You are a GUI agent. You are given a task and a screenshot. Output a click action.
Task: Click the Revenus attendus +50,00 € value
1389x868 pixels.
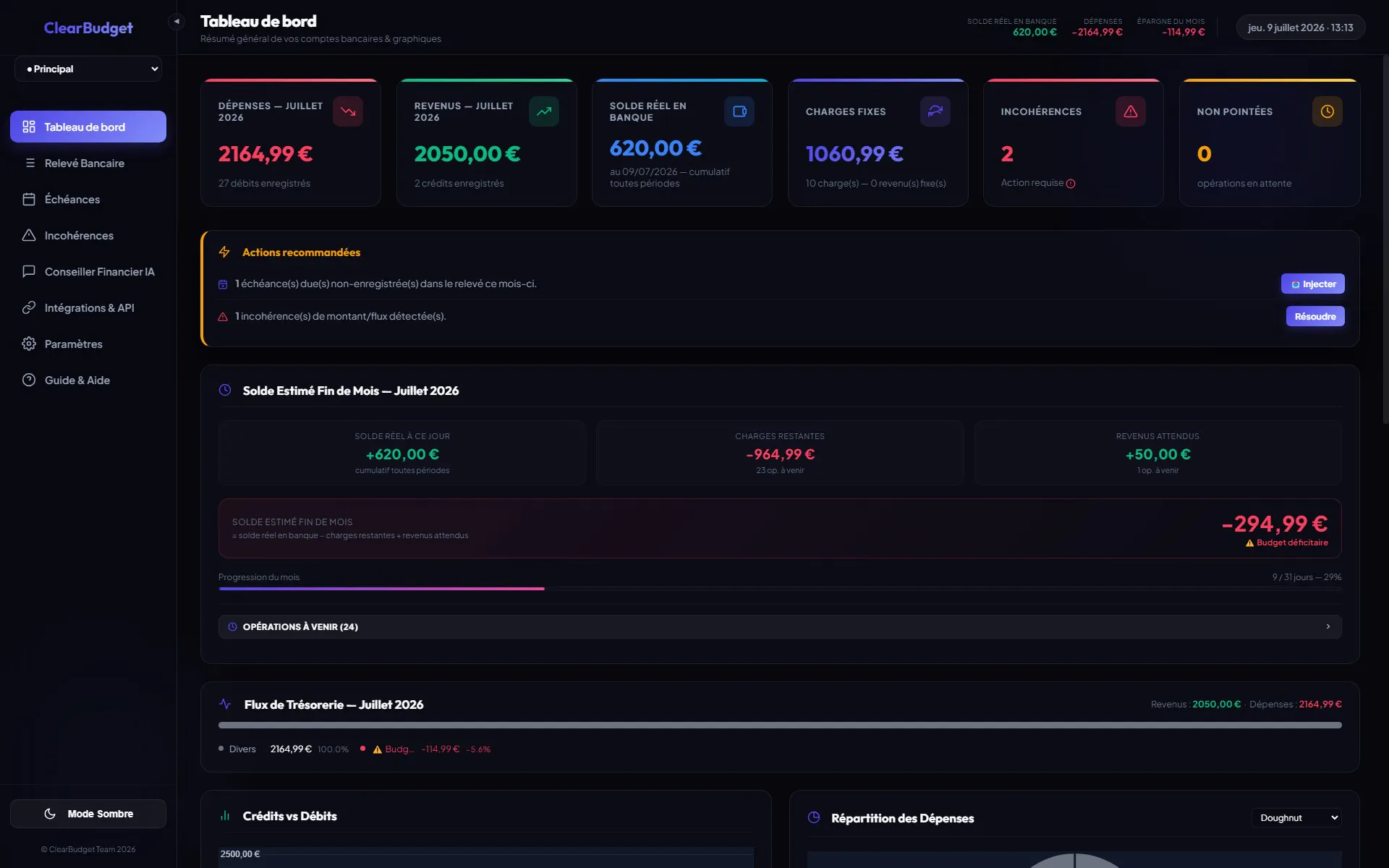point(1157,454)
